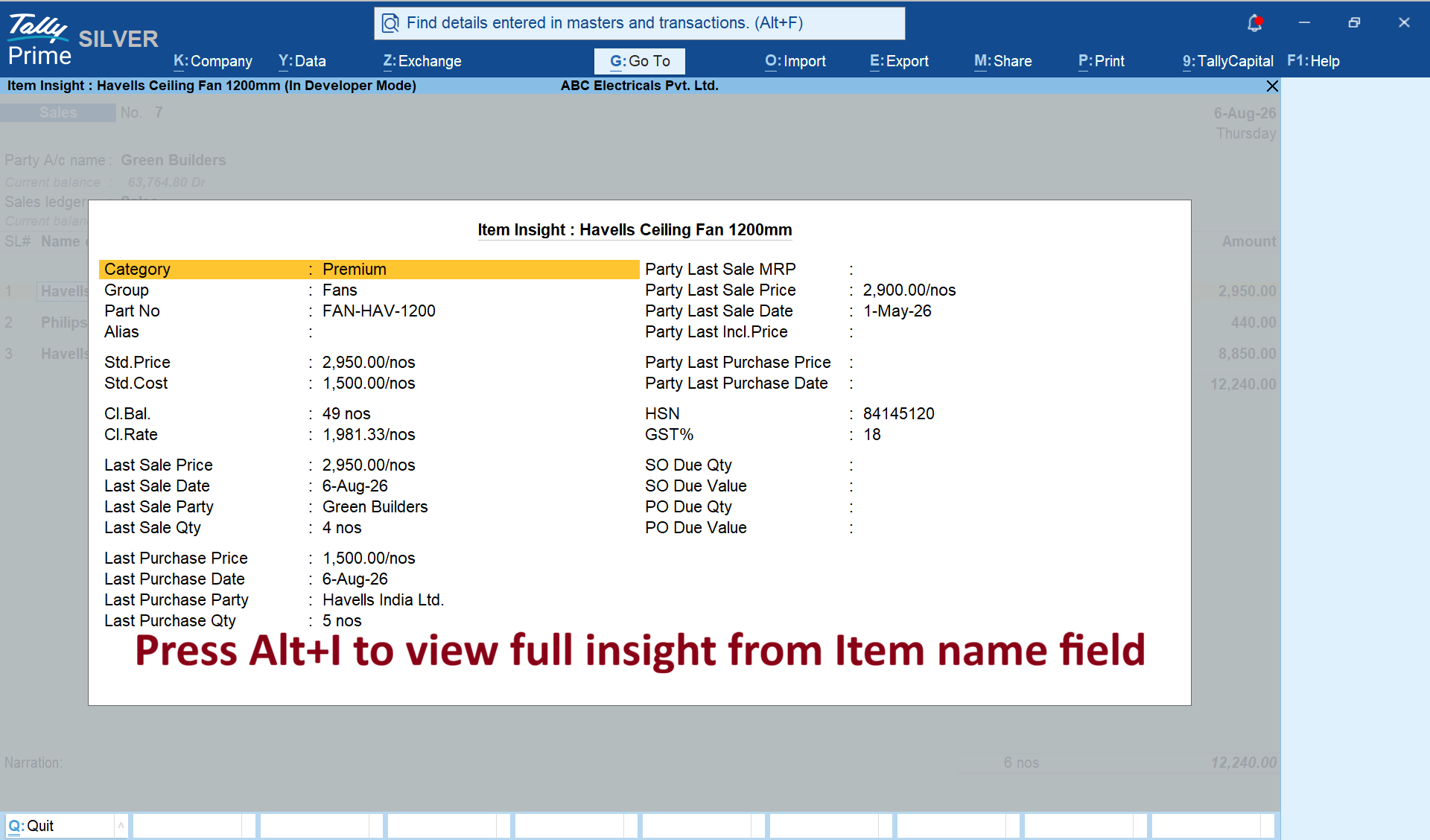The height and width of the screenshot is (840, 1430).
Task: Click the voucher total 12,240.00 at bottom
Action: [1244, 763]
